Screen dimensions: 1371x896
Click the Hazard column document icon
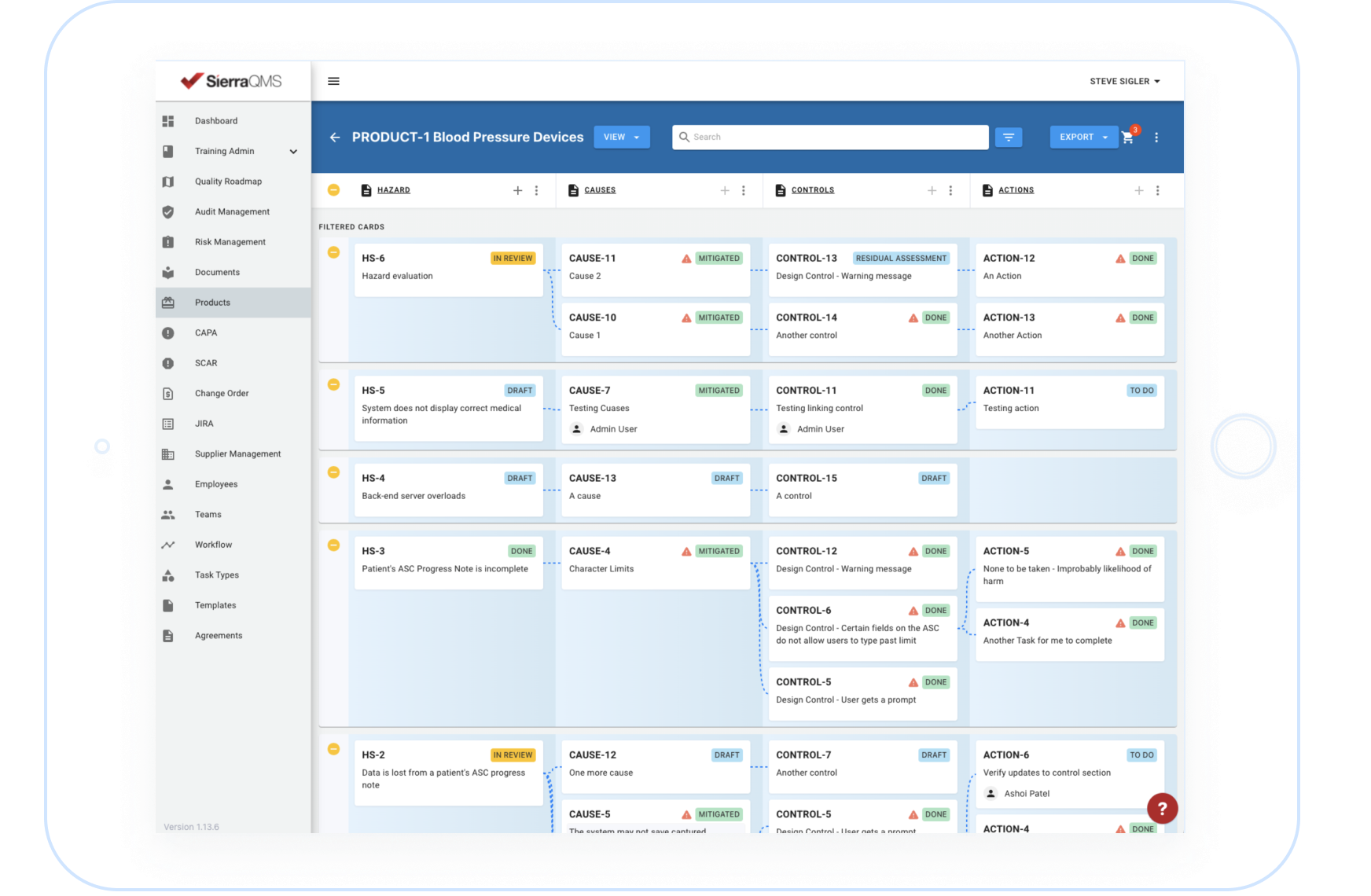[x=366, y=190]
